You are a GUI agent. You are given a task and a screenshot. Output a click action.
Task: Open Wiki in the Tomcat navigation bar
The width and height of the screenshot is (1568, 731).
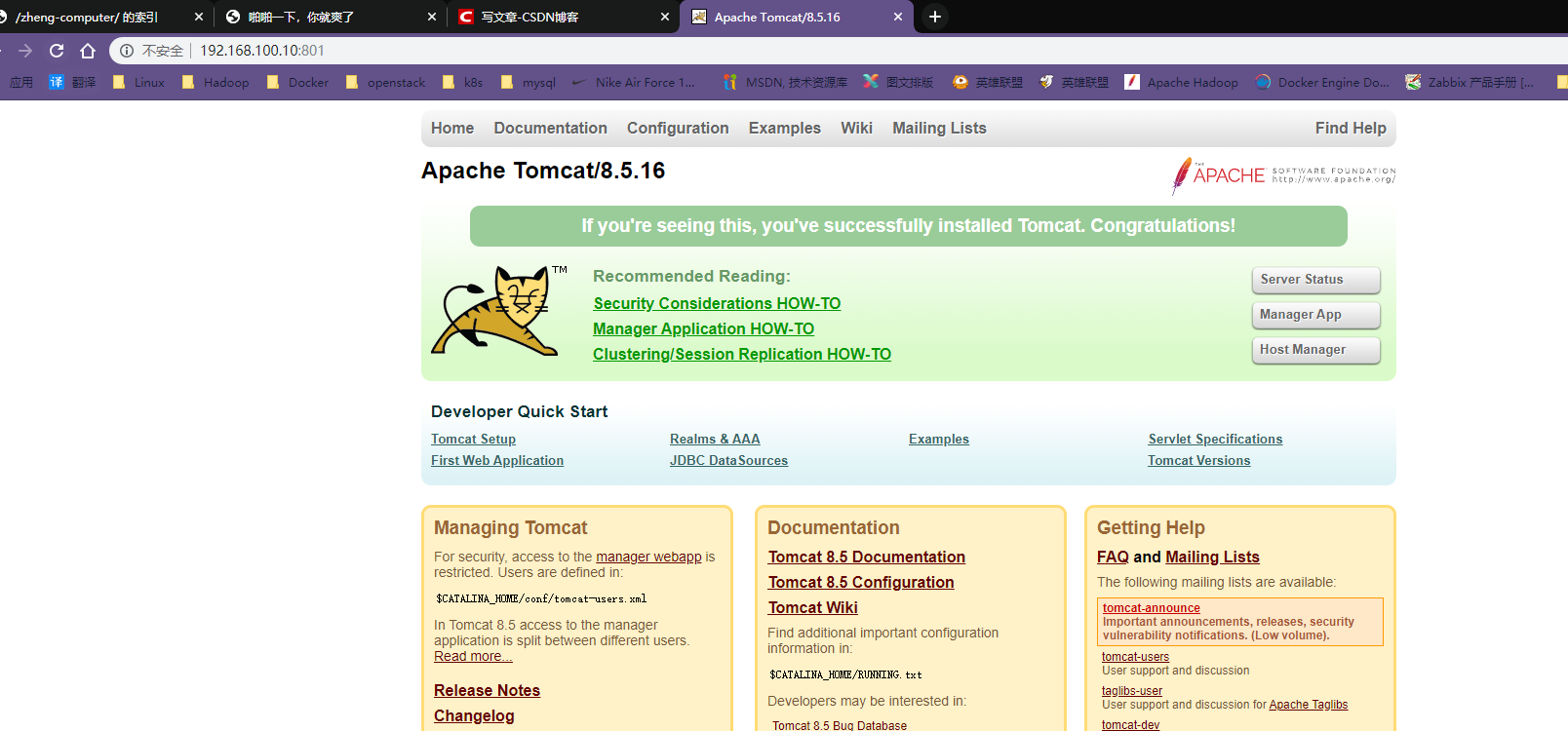[x=856, y=128]
